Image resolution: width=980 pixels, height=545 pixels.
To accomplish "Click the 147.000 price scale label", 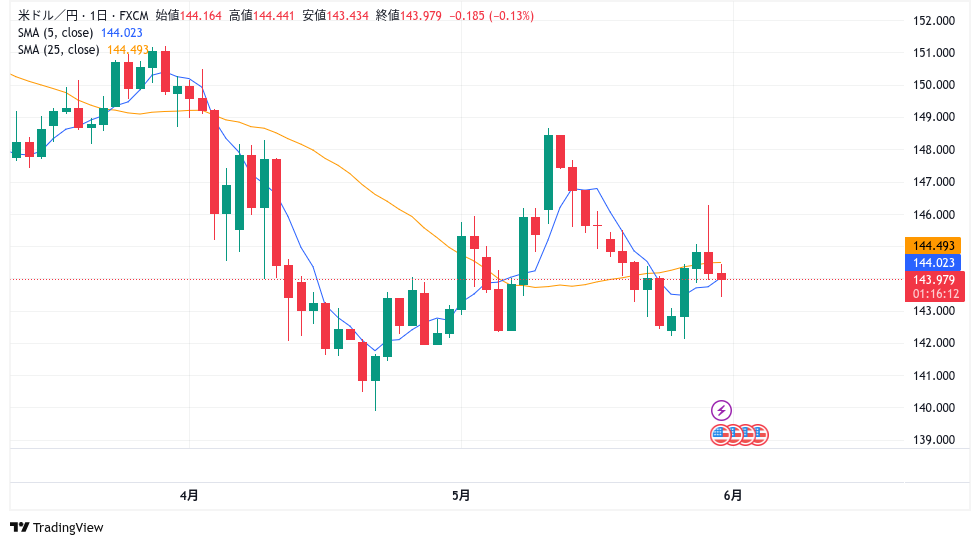I will tap(934, 182).
